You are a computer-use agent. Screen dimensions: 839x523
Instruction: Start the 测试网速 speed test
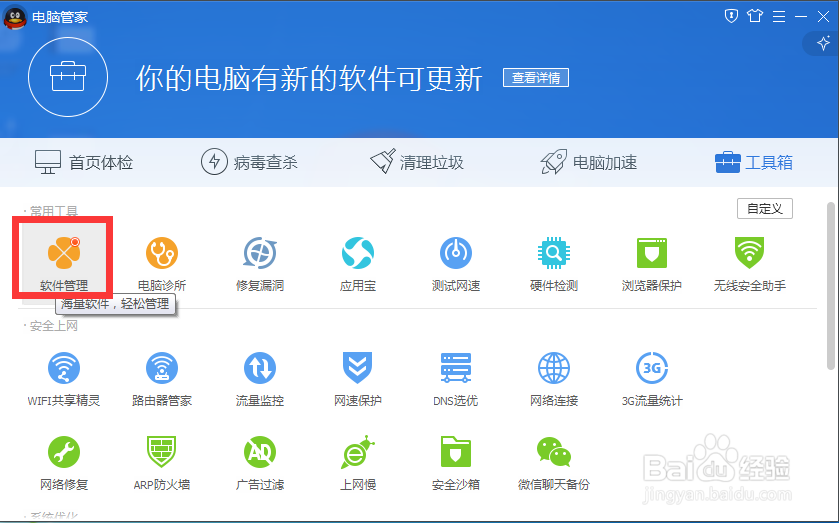(x=456, y=263)
